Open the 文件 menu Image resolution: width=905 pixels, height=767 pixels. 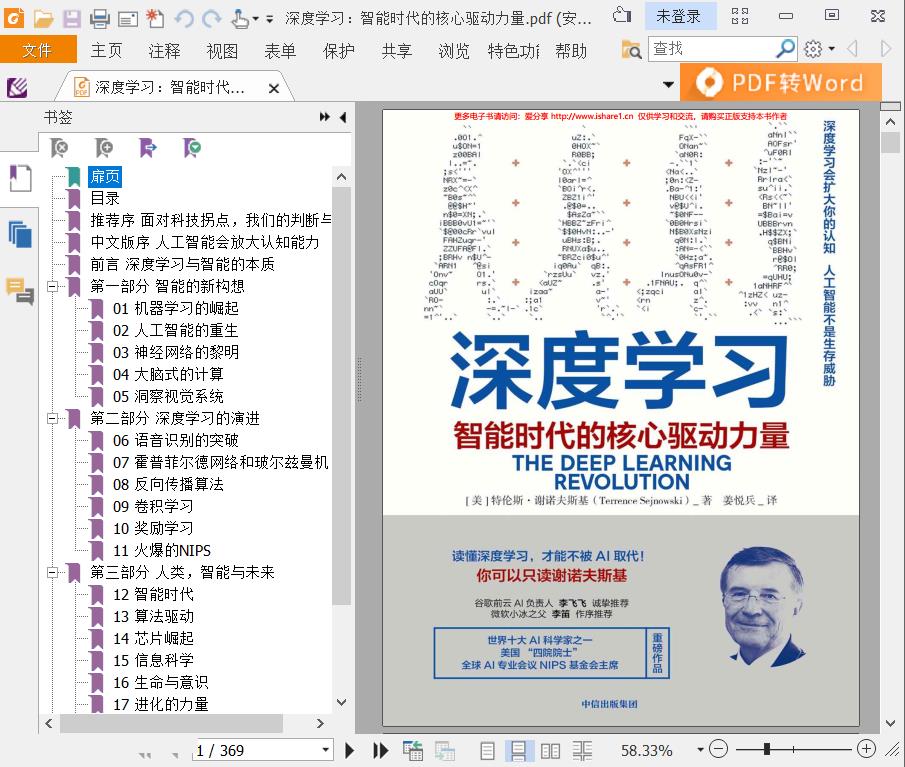(38, 50)
